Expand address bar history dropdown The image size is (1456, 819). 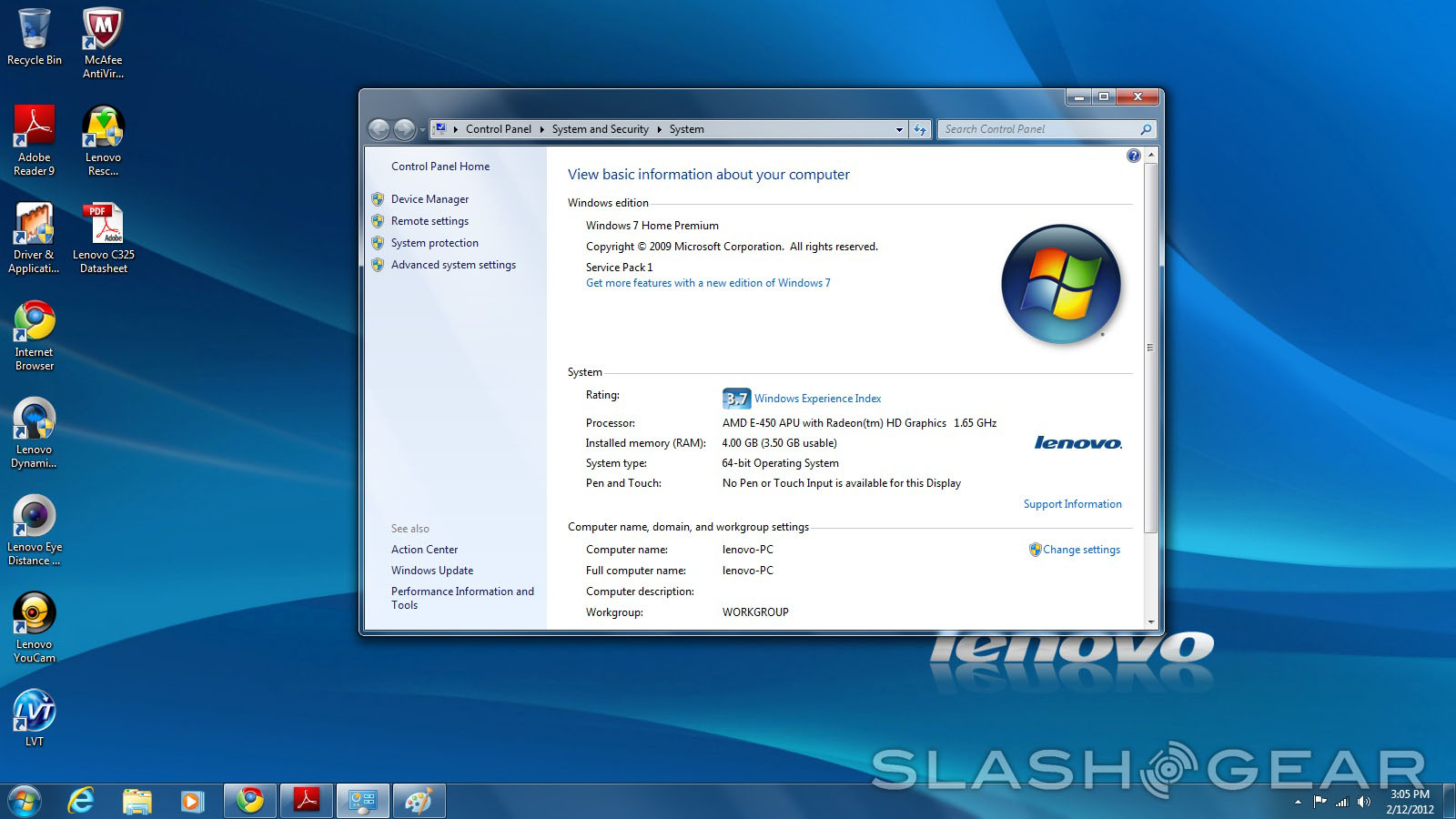899,129
